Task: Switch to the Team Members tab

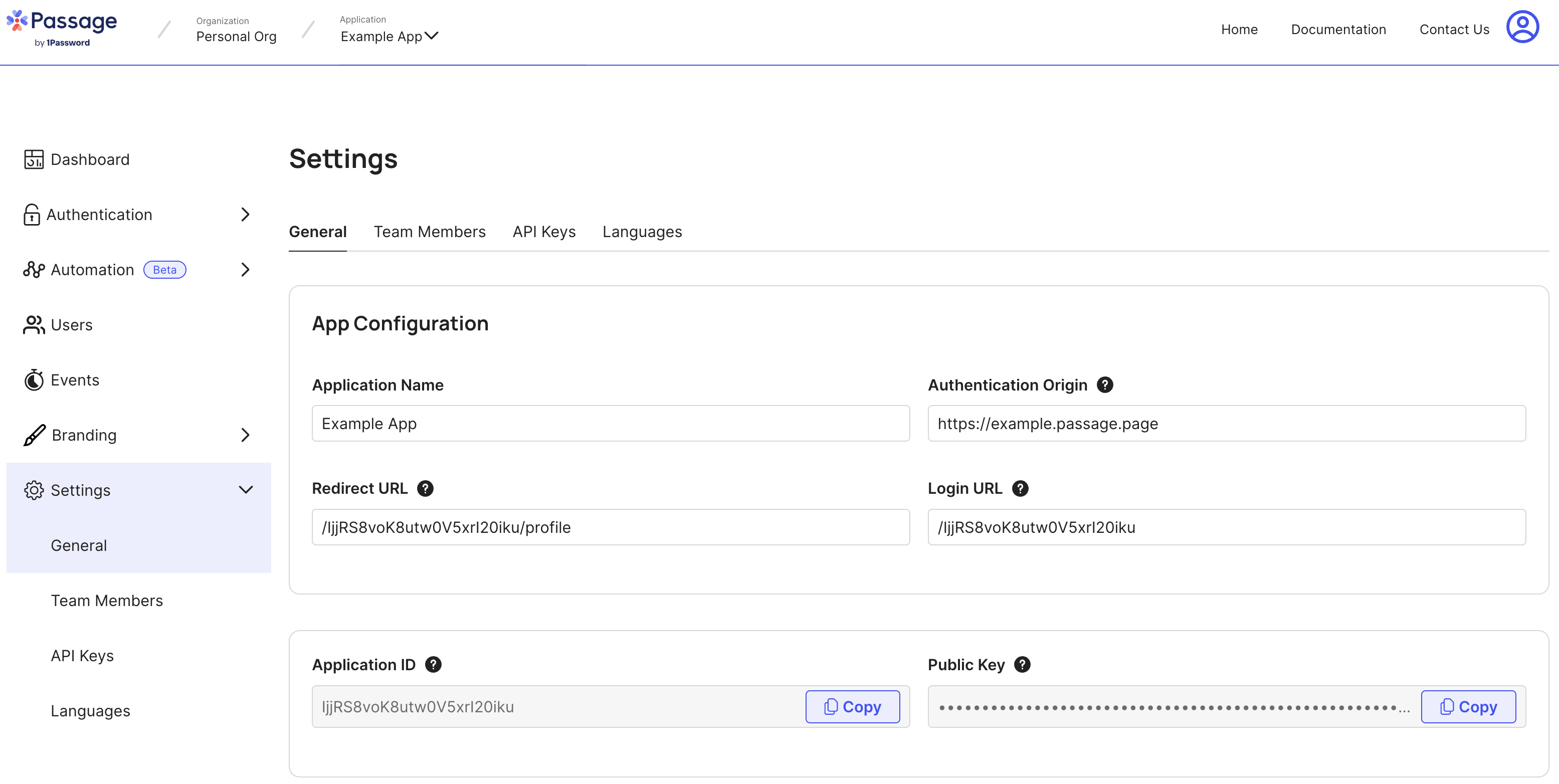Action: click(x=429, y=232)
